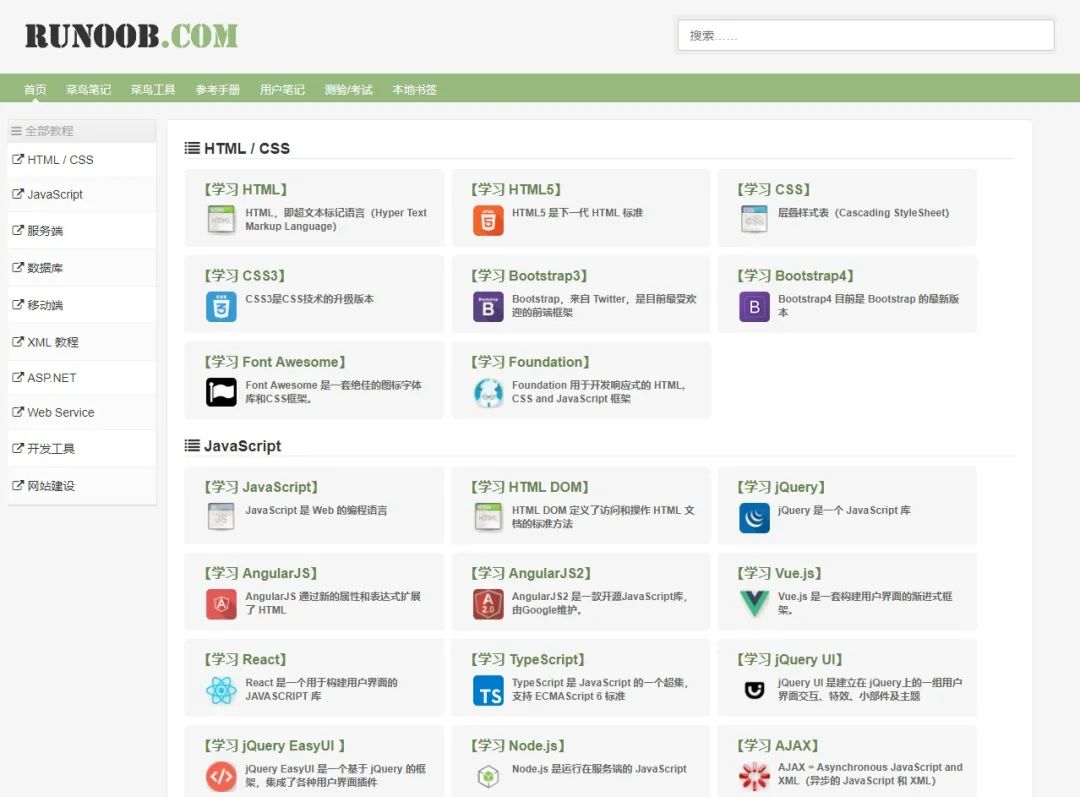Click the Node.js hexagon icon

(x=488, y=776)
